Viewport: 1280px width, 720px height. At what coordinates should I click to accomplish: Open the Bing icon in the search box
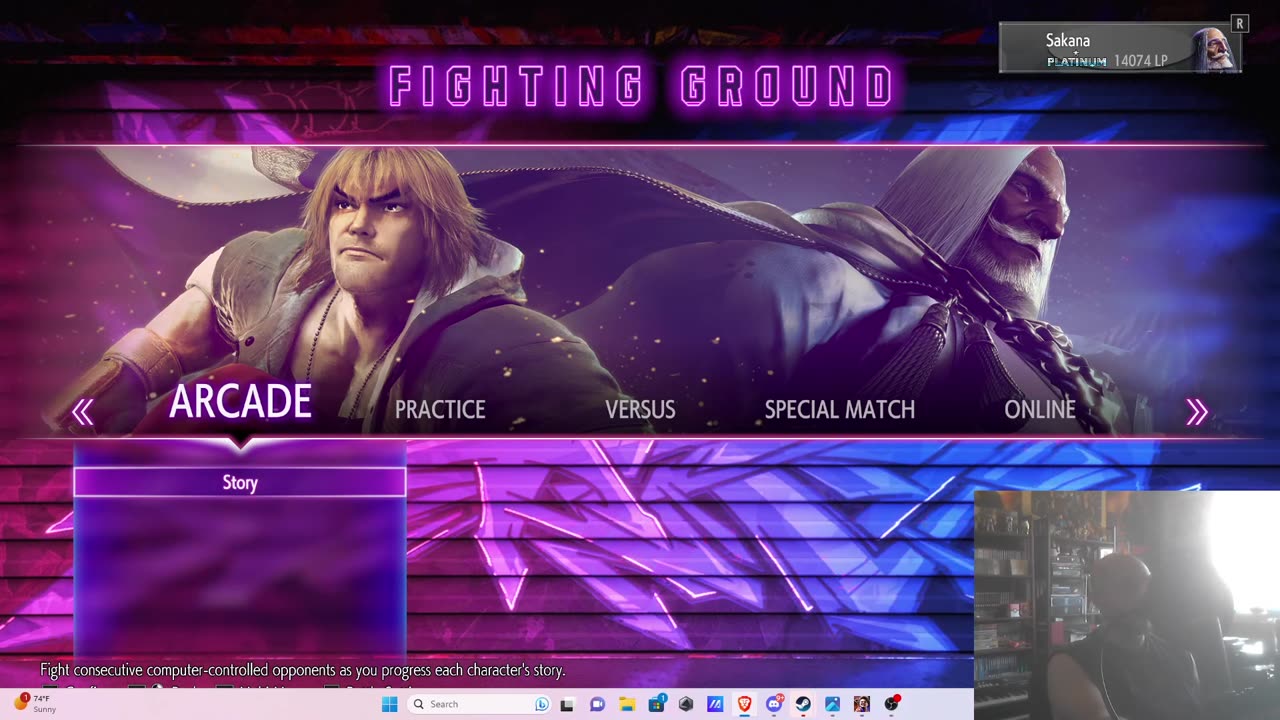[541, 704]
